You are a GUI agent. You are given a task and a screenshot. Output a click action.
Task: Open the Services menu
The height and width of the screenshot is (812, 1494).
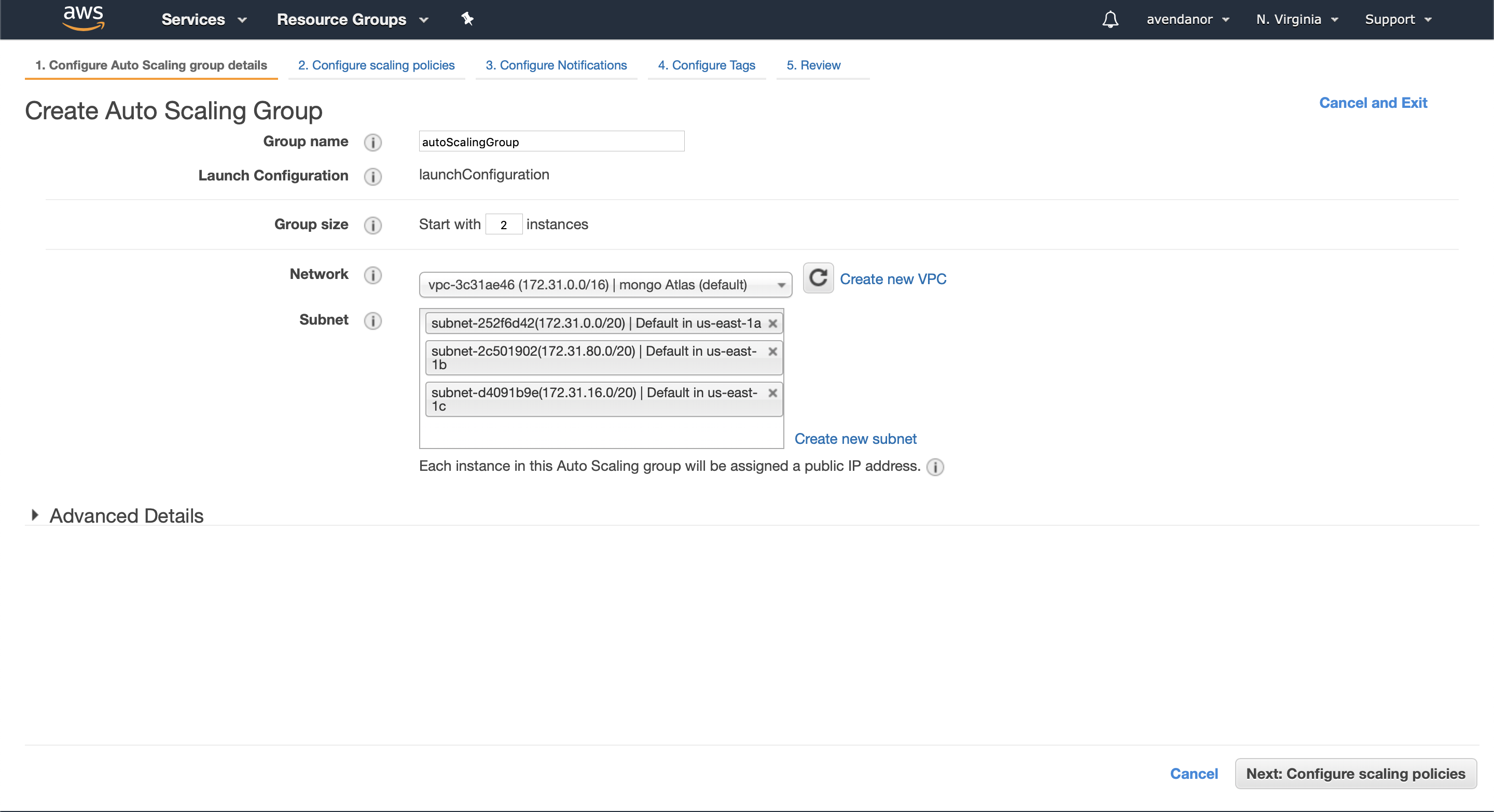(204, 20)
